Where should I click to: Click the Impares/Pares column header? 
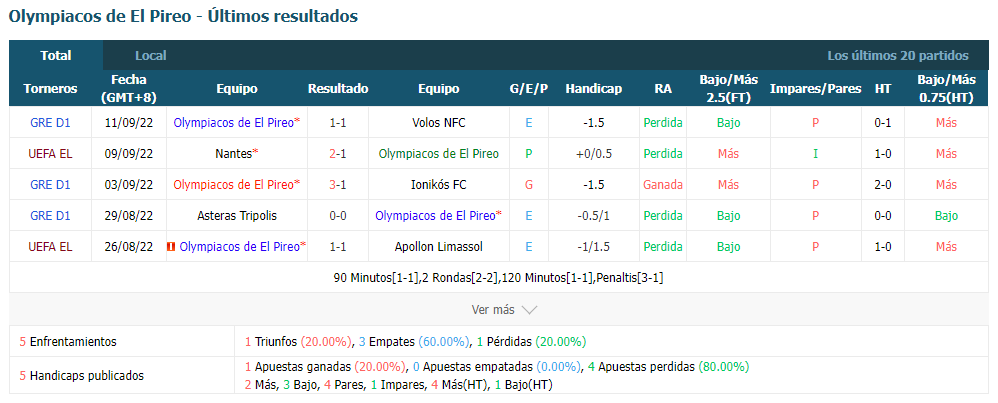click(x=815, y=88)
